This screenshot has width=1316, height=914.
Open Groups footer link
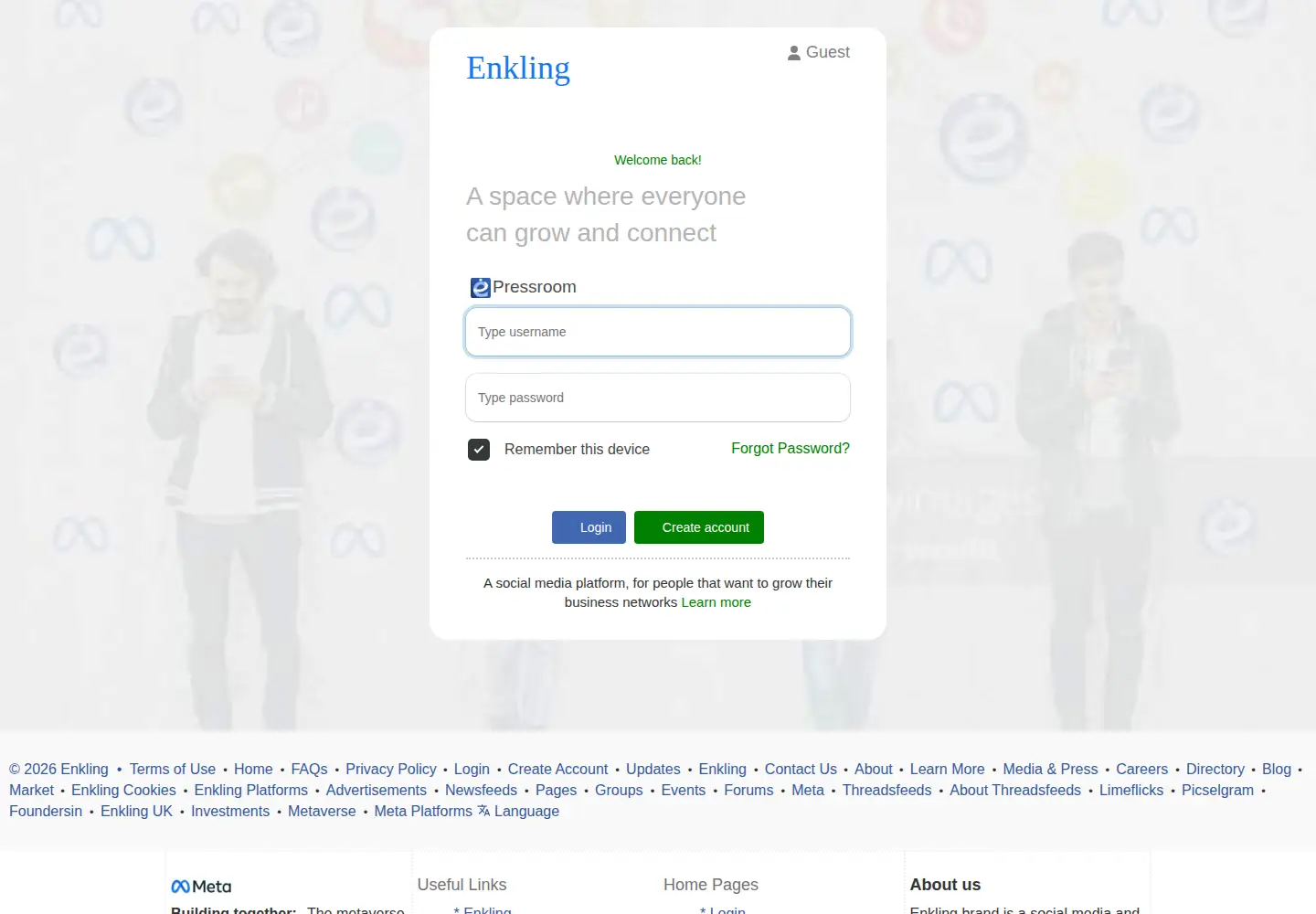pyautogui.click(x=619, y=790)
